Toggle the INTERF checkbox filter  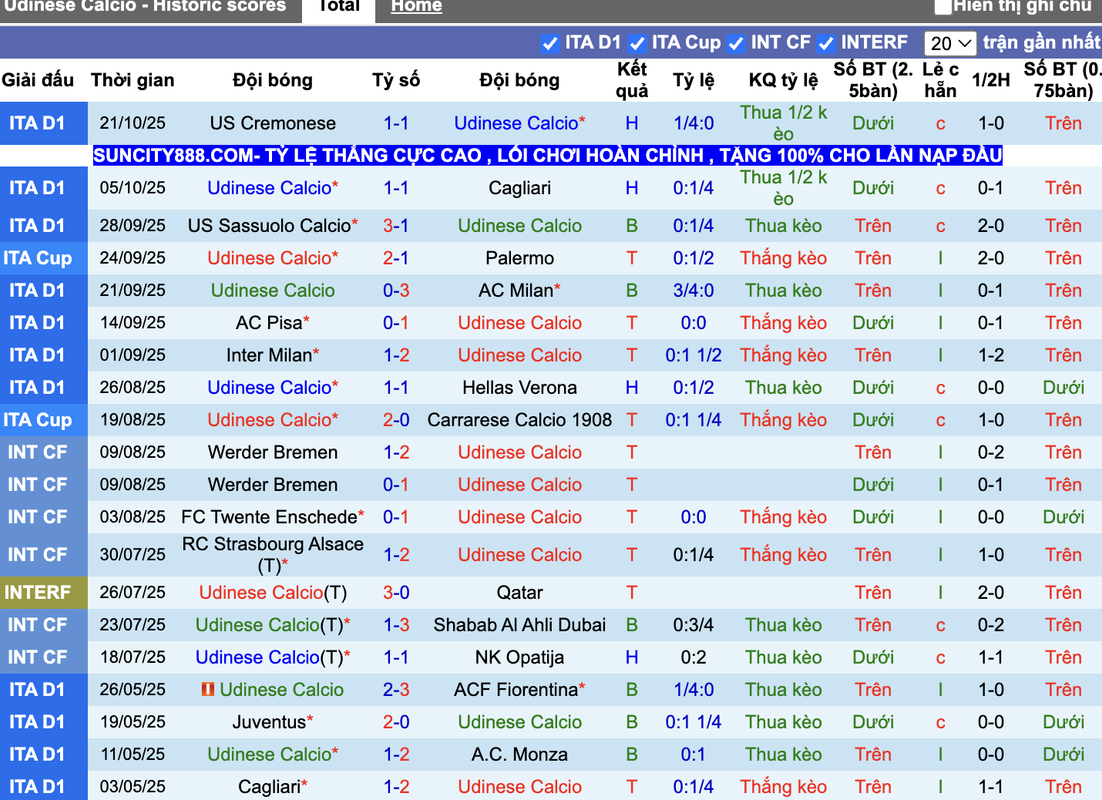pyautogui.click(x=826, y=44)
